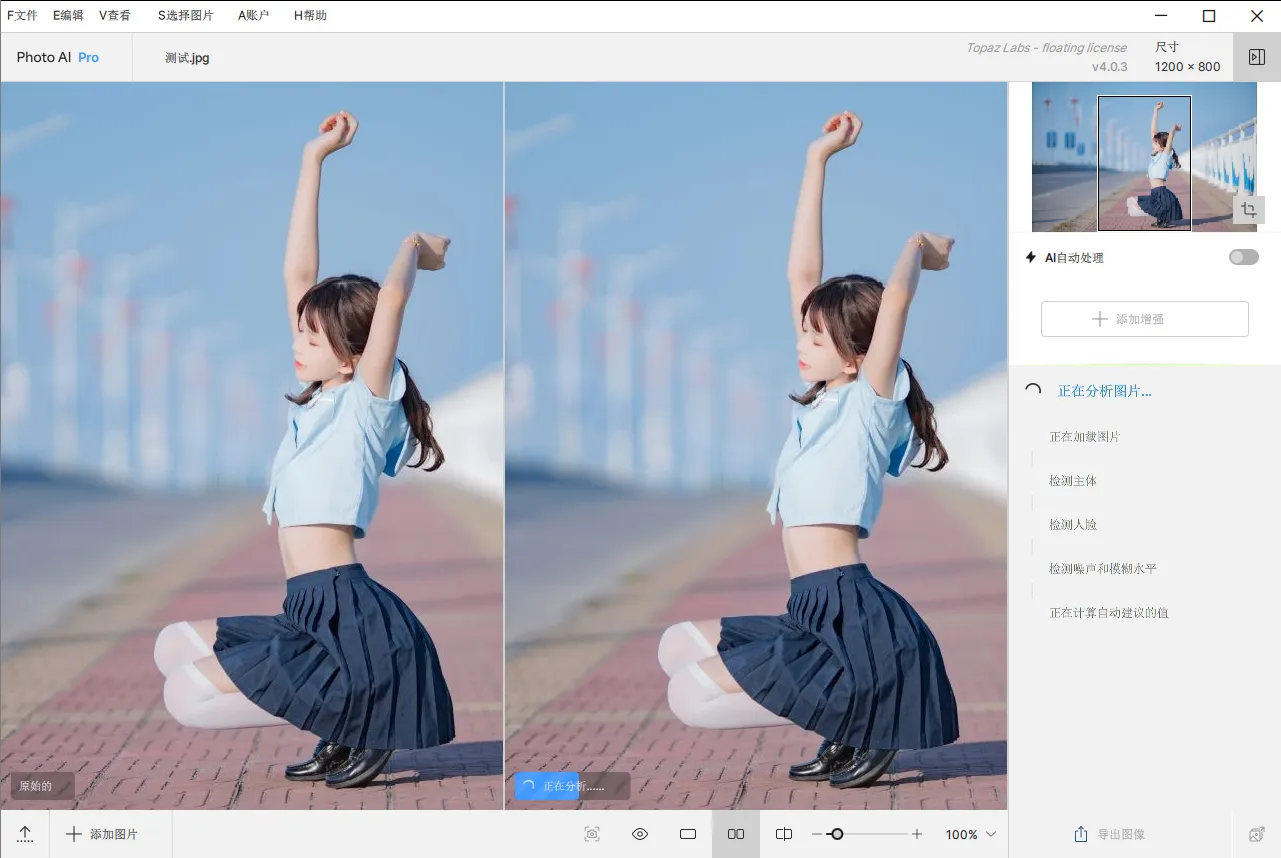The height and width of the screenshot is (858, 1281).
Task: Click the face selection capture icon
Action: pos(592,834)
